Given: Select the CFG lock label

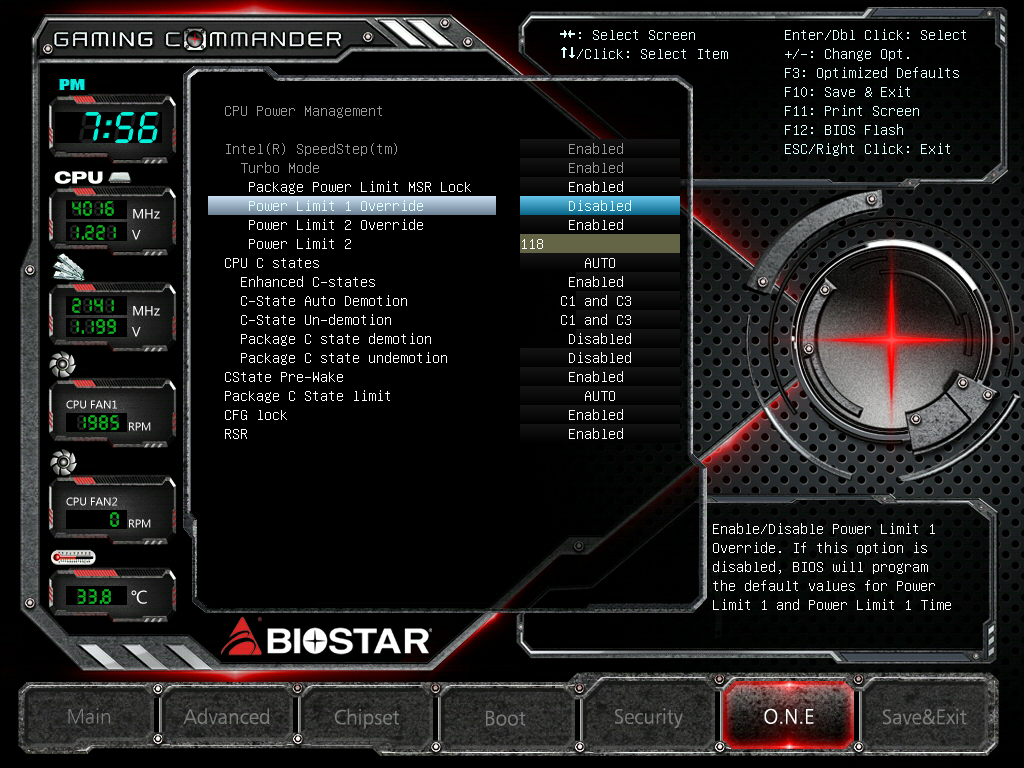Looking at the screenshot, I should (255, 415).
